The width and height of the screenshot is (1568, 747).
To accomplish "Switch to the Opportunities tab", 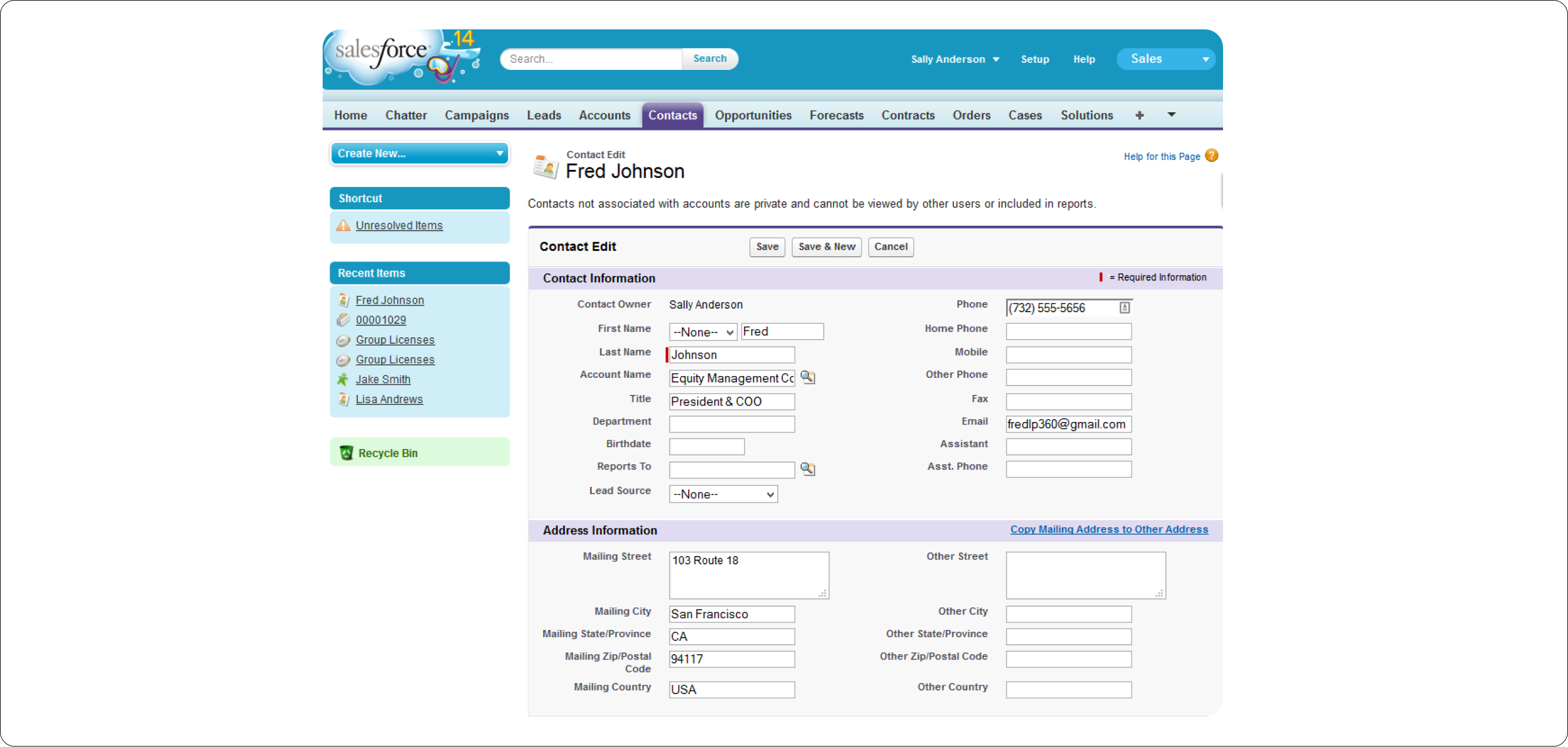I will click(753, 115).
